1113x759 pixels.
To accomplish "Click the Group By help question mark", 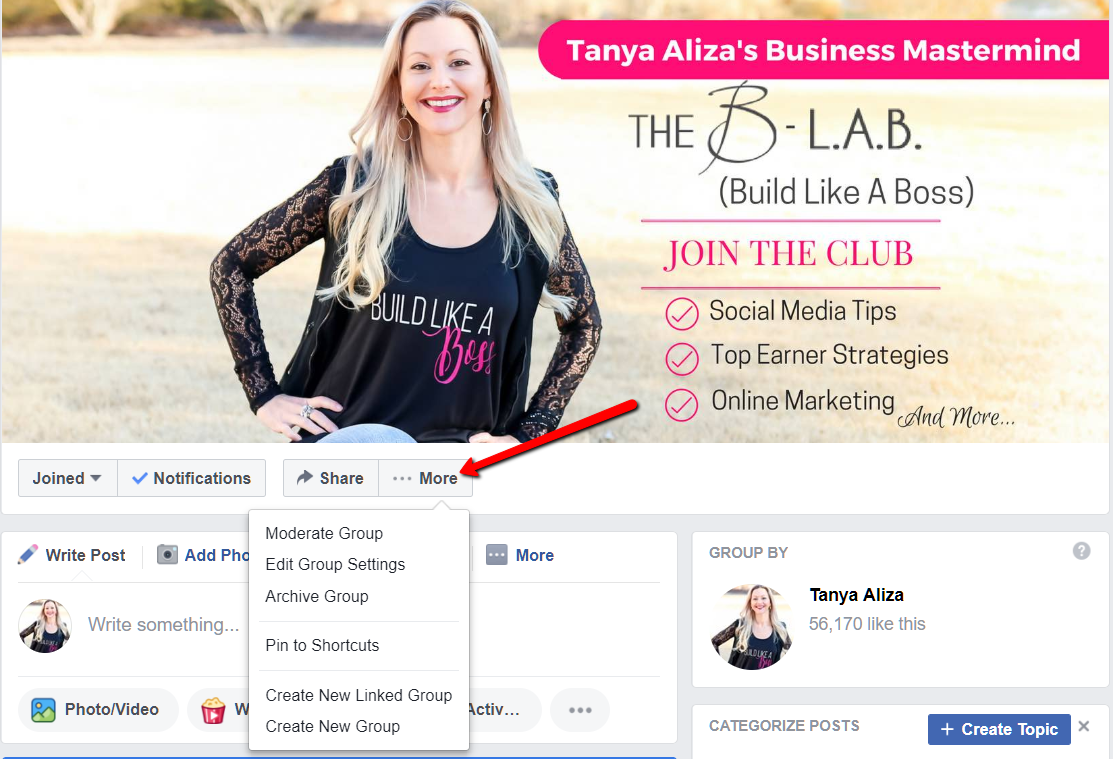I will tap(1081, 551).
